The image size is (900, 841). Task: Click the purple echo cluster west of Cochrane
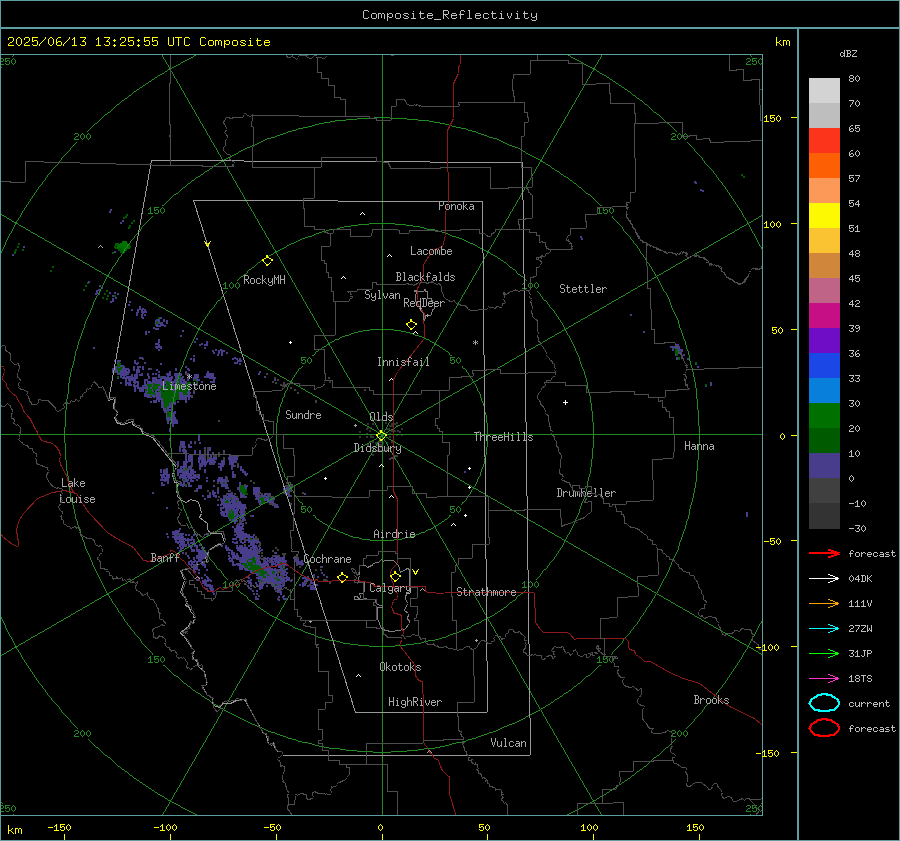tap(261, 568)
